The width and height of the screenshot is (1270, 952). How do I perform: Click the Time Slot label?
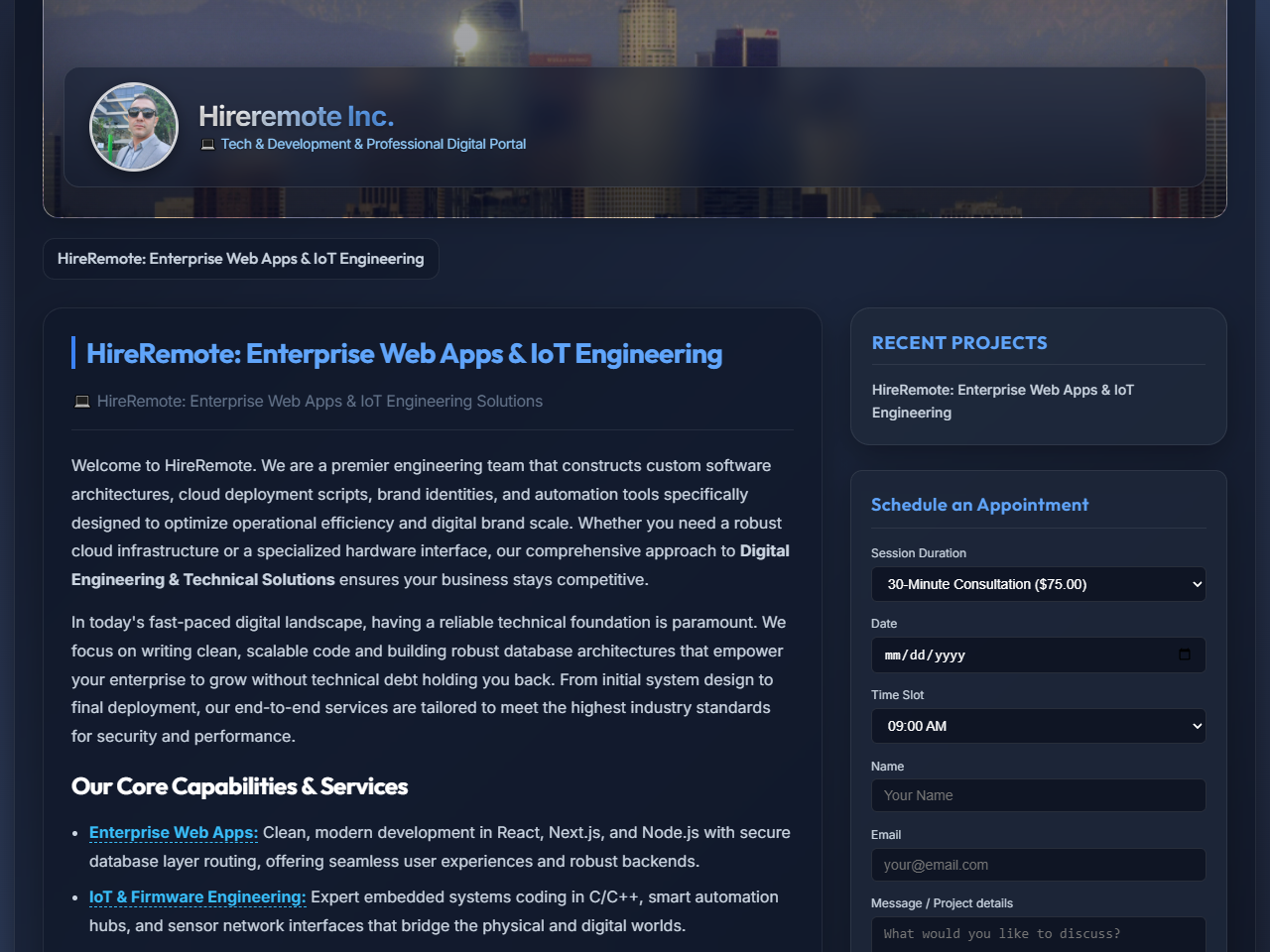coord(898,695)
